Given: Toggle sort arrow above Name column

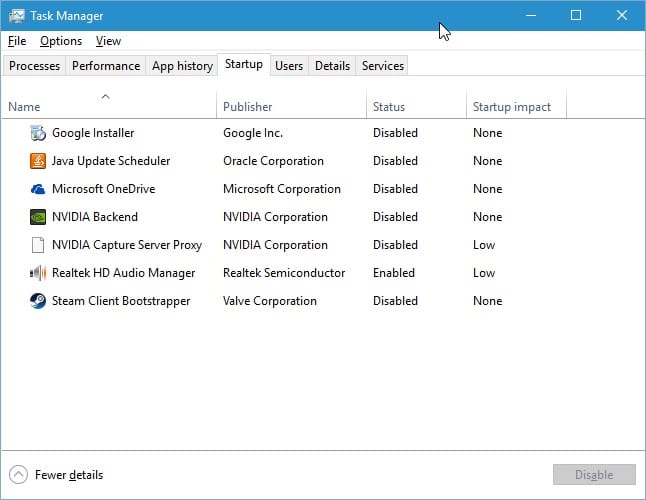Looking at the screenshot, I should click(x=105, y=97).
